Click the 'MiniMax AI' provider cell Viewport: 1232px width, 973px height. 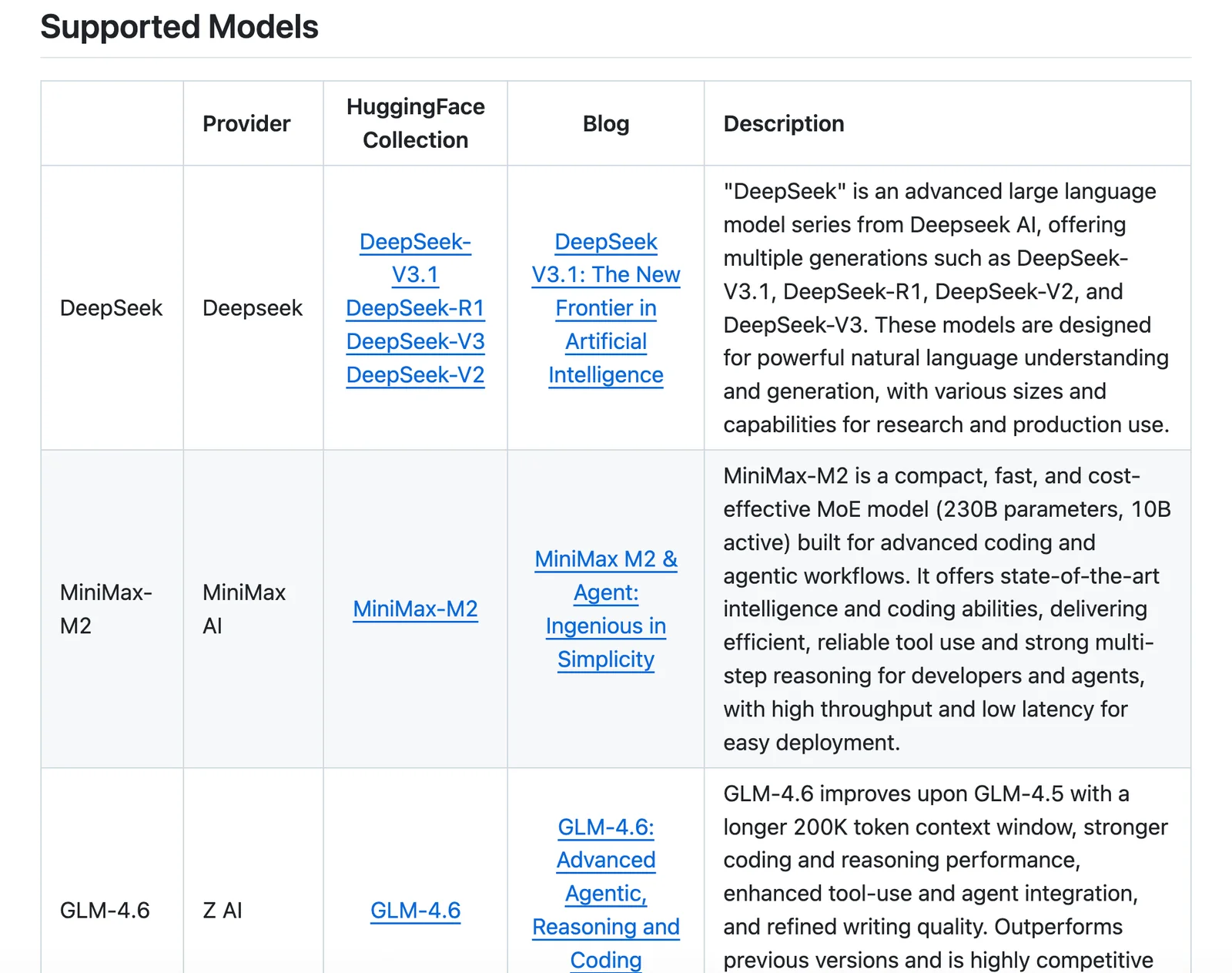(x=243, y=609)
